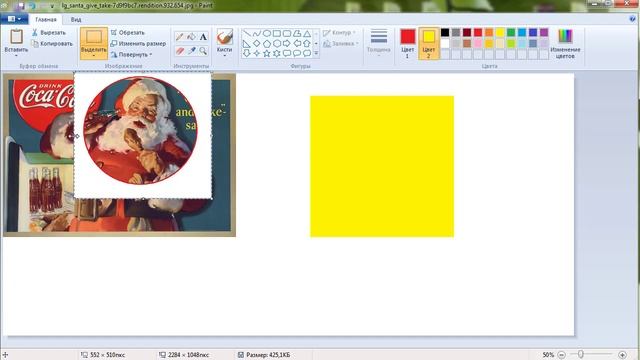Image resolution: width=640 pixels, height=360 pixels.
Task: Choose the Pentagon shape
Action: point(267,43)
